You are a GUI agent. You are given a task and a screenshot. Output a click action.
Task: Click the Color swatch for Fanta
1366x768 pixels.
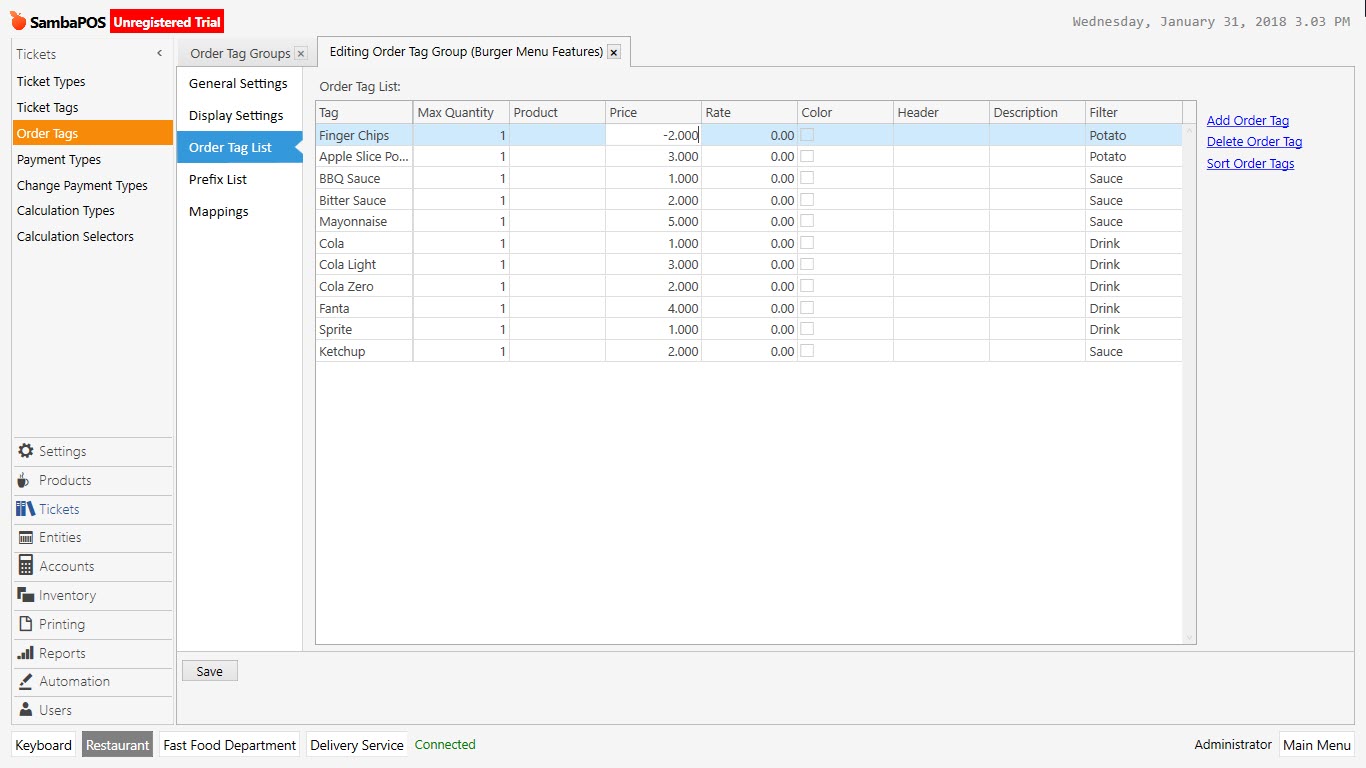(x=806, y=308)
